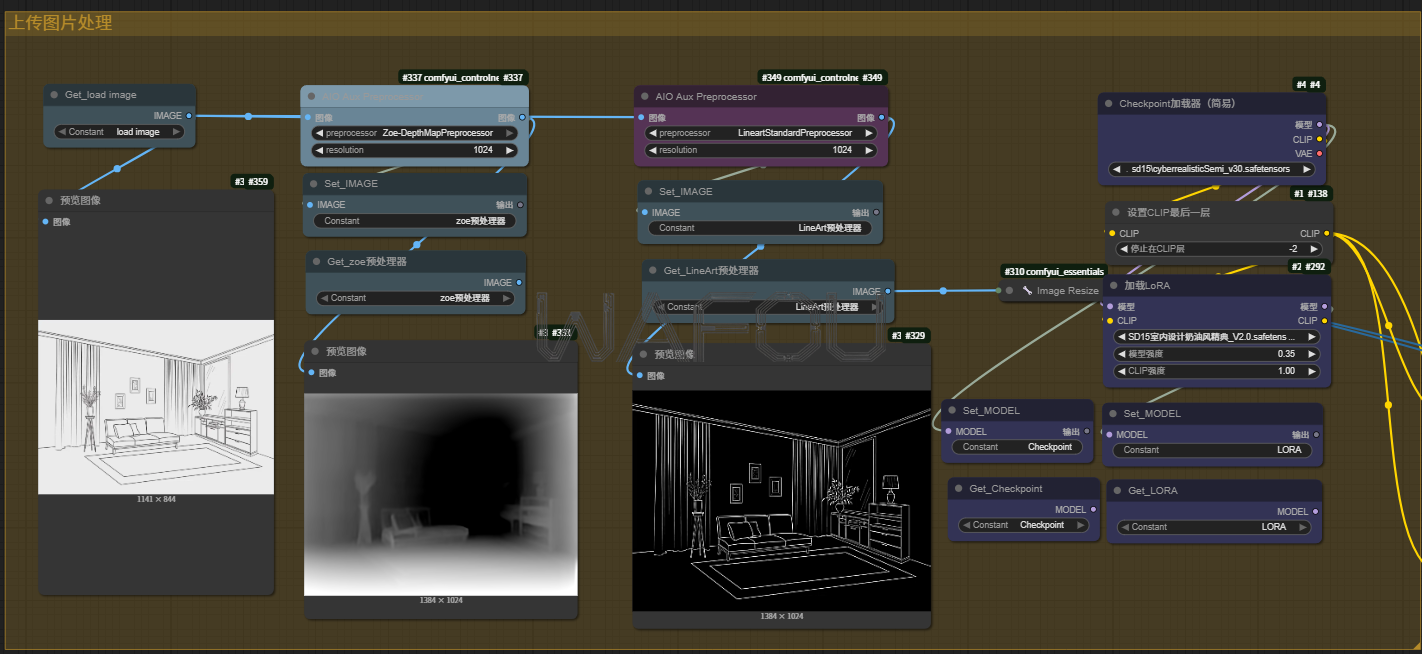Viewport: 1422px width, 654px height.
Task: Click Constant field showing LORA in Set_MODEL
Action: pyautogui.click(x=1213, y=450)
